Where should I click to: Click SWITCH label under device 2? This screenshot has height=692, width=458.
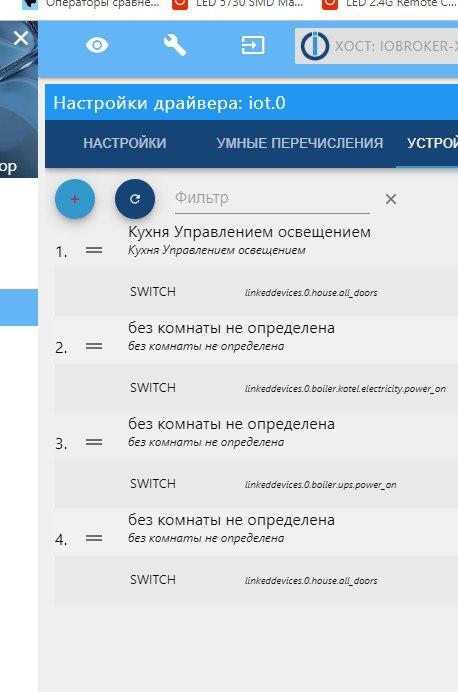point(153,387)
